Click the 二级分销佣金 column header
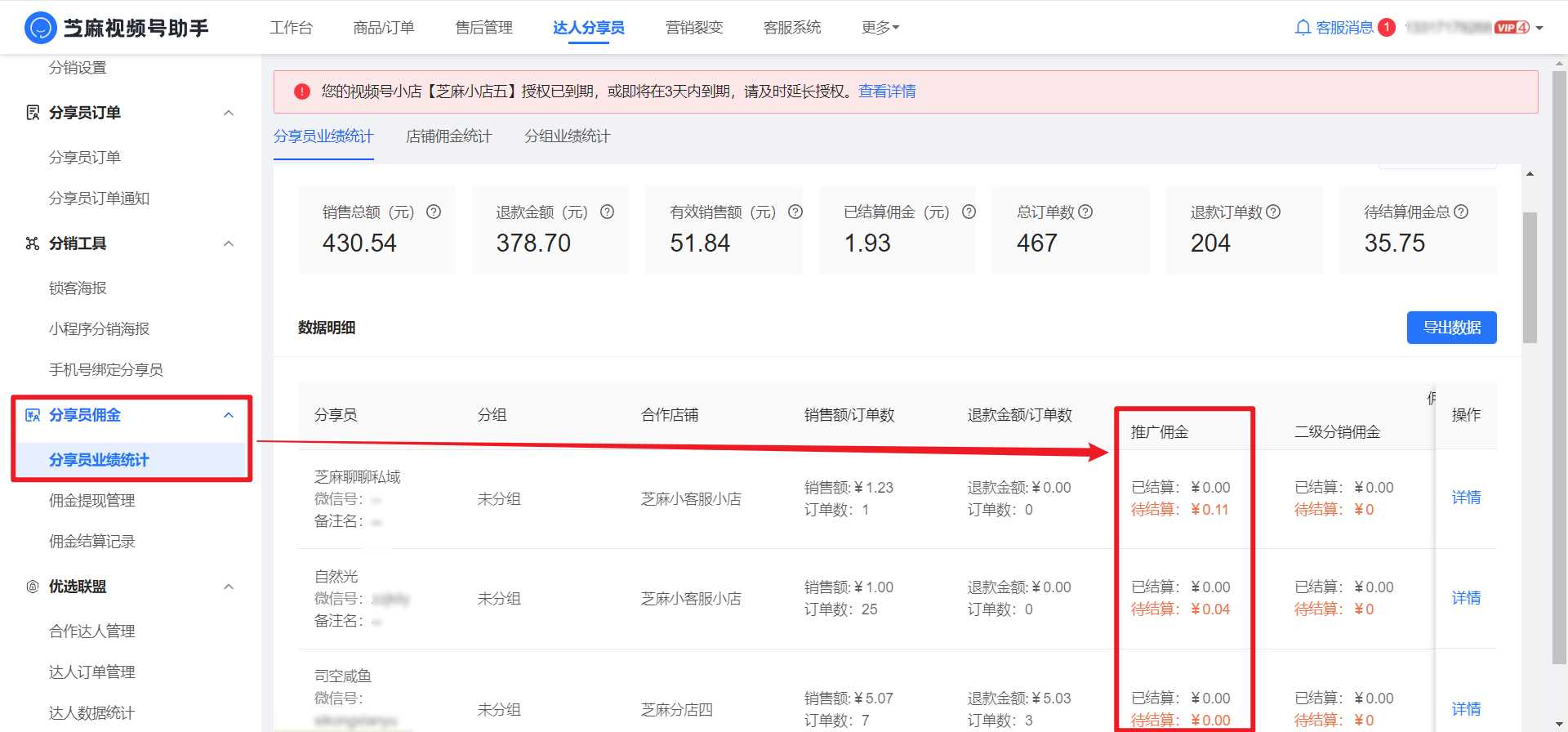1568x732 pixels. (1338, 432)
